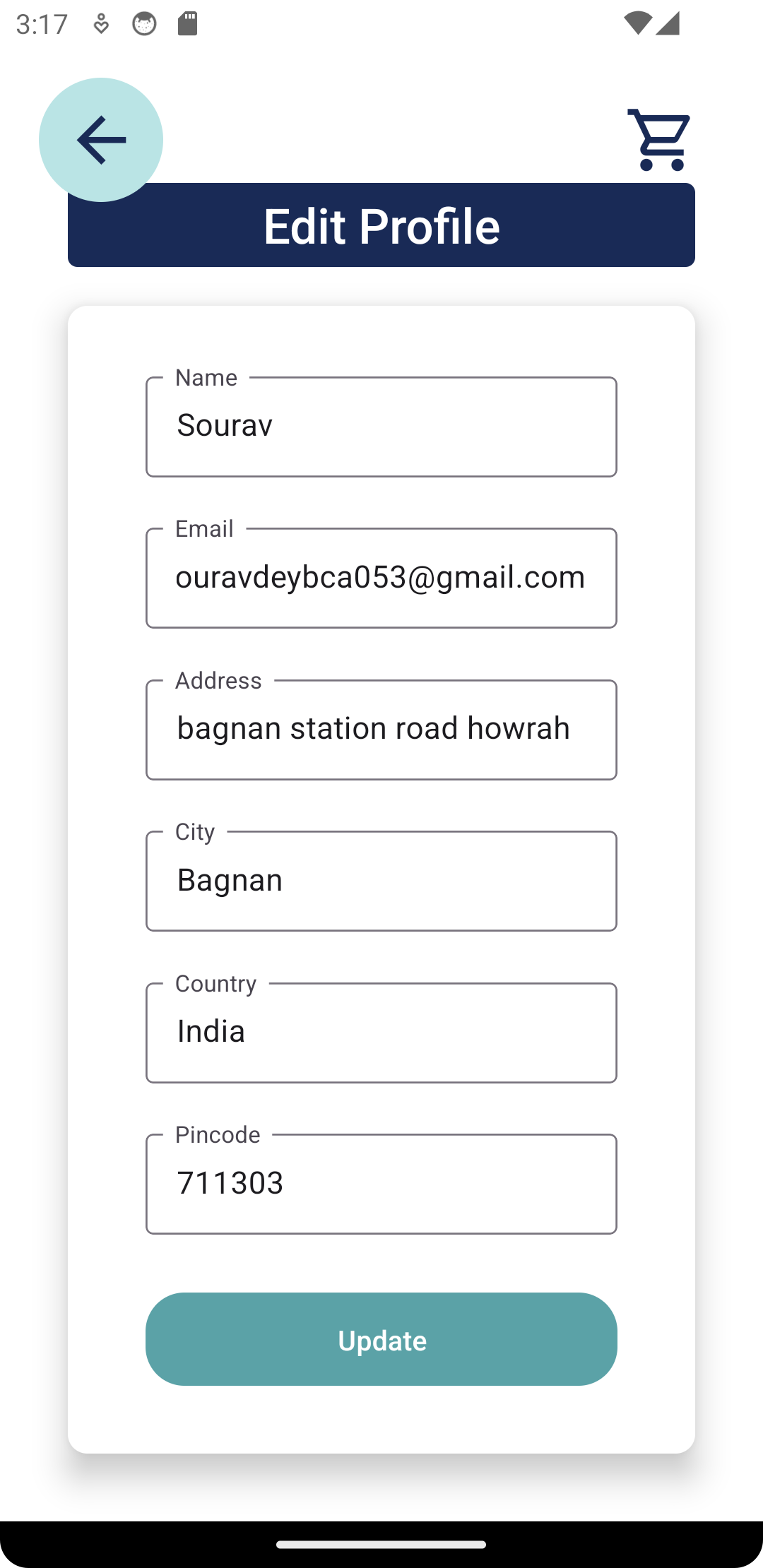
Task: Tap the City field showing Bagnan
Action: [381, 881]
